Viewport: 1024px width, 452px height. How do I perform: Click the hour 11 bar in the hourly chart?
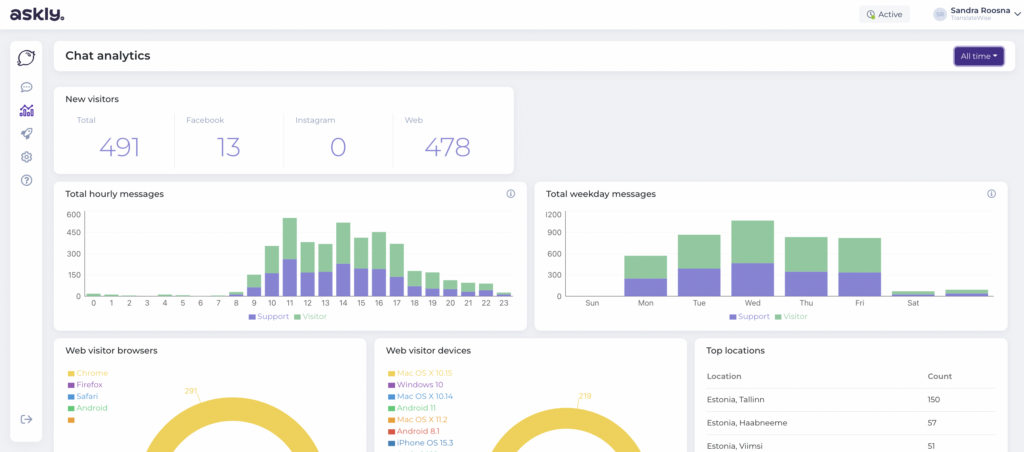click(x=290, y=257)
